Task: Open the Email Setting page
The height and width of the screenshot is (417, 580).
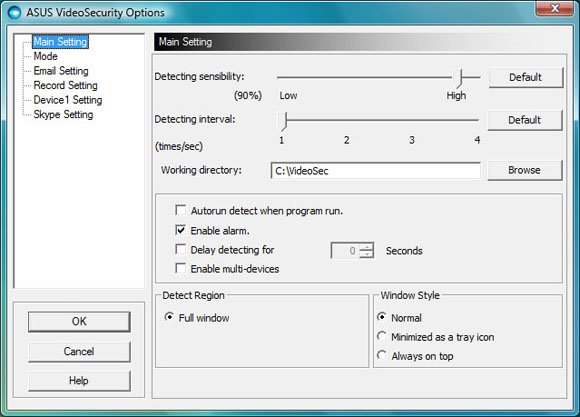Action: click(61, 71)
